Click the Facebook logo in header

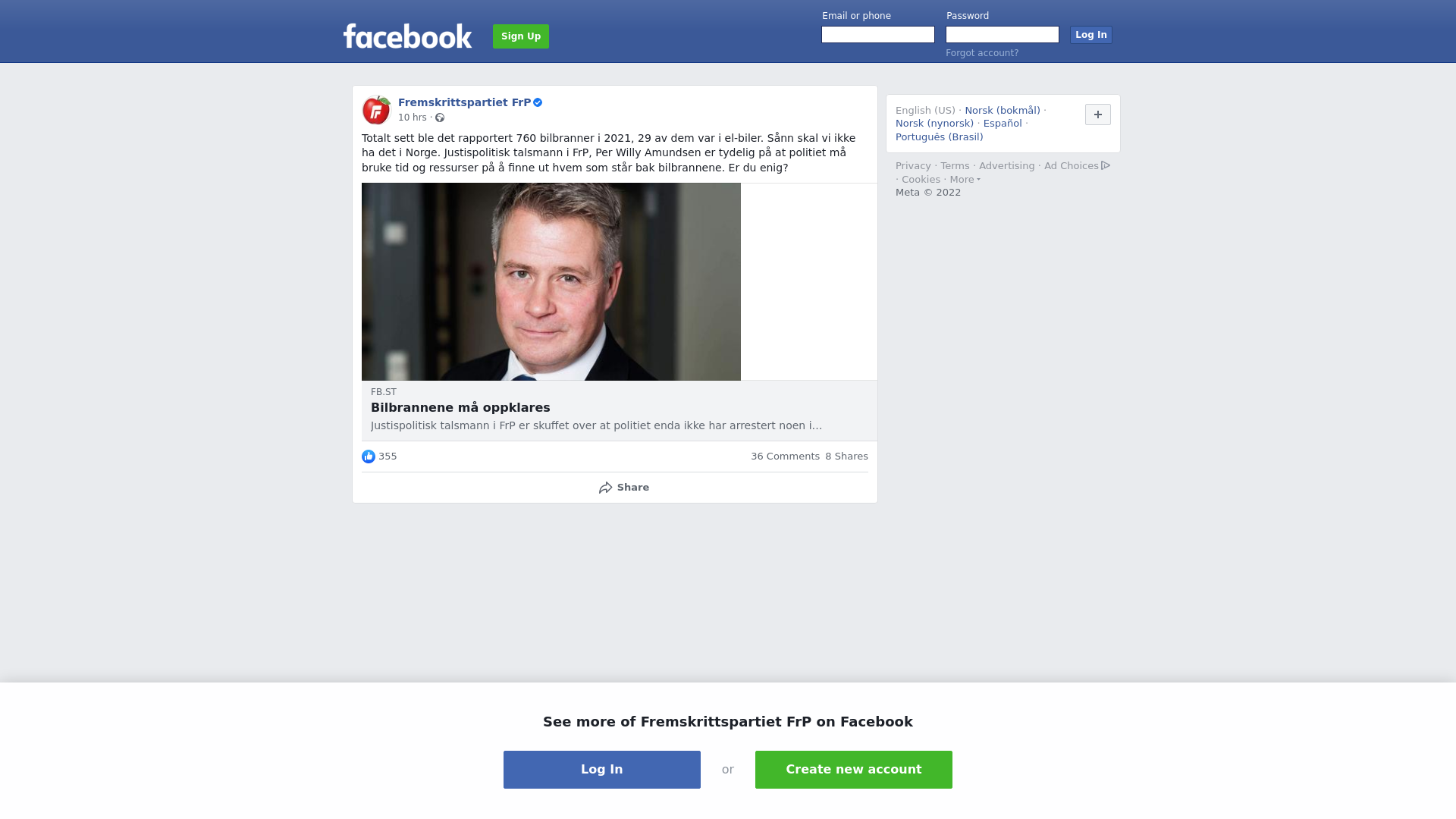coord(407,36)
